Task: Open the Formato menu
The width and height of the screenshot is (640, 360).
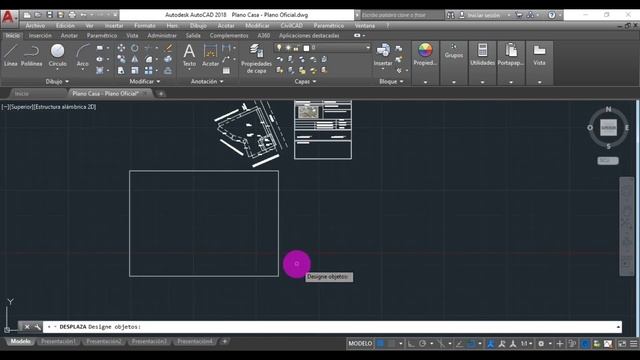Action: tap(145, 25)
